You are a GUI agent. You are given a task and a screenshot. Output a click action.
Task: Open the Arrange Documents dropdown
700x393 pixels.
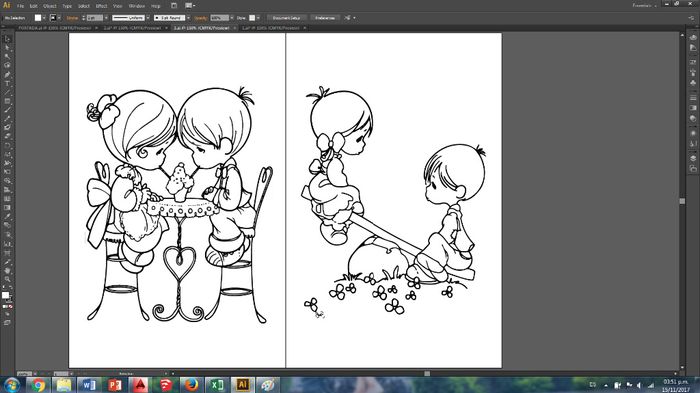pos(190,6)
